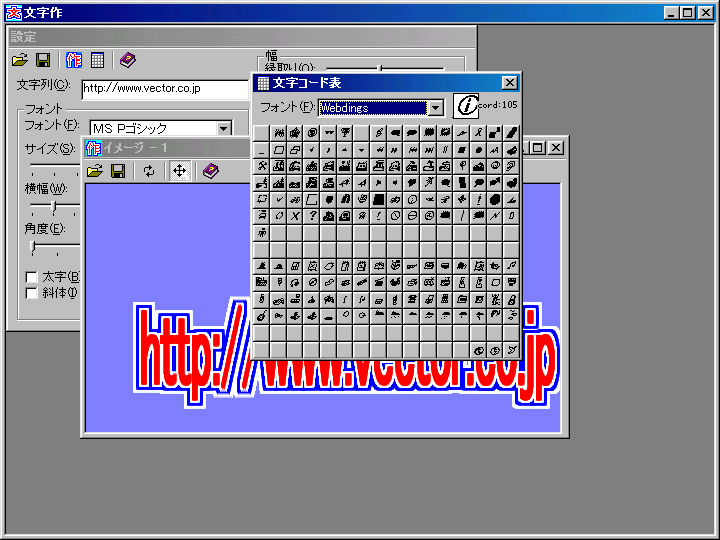Select crossed hammer and wrench glyph
The height and width of the screenshot is (540, 720).
coord(262,166)
